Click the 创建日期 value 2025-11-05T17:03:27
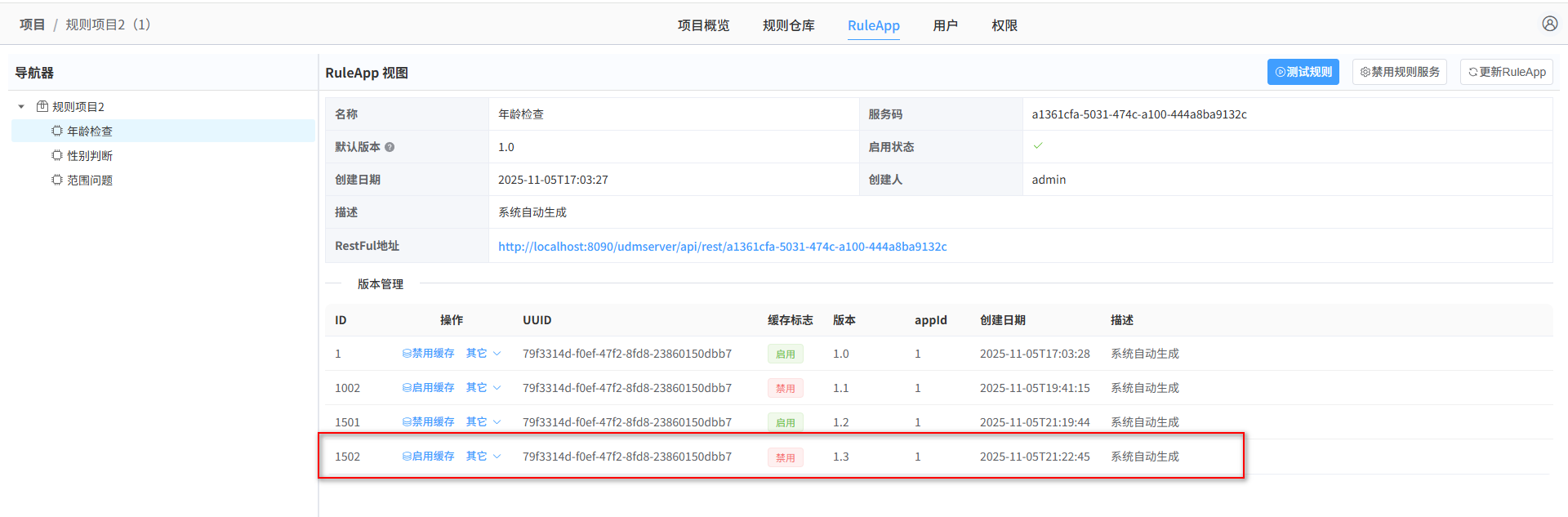Viewport: 1568px width, 517px height. click(x=553, y=180)
